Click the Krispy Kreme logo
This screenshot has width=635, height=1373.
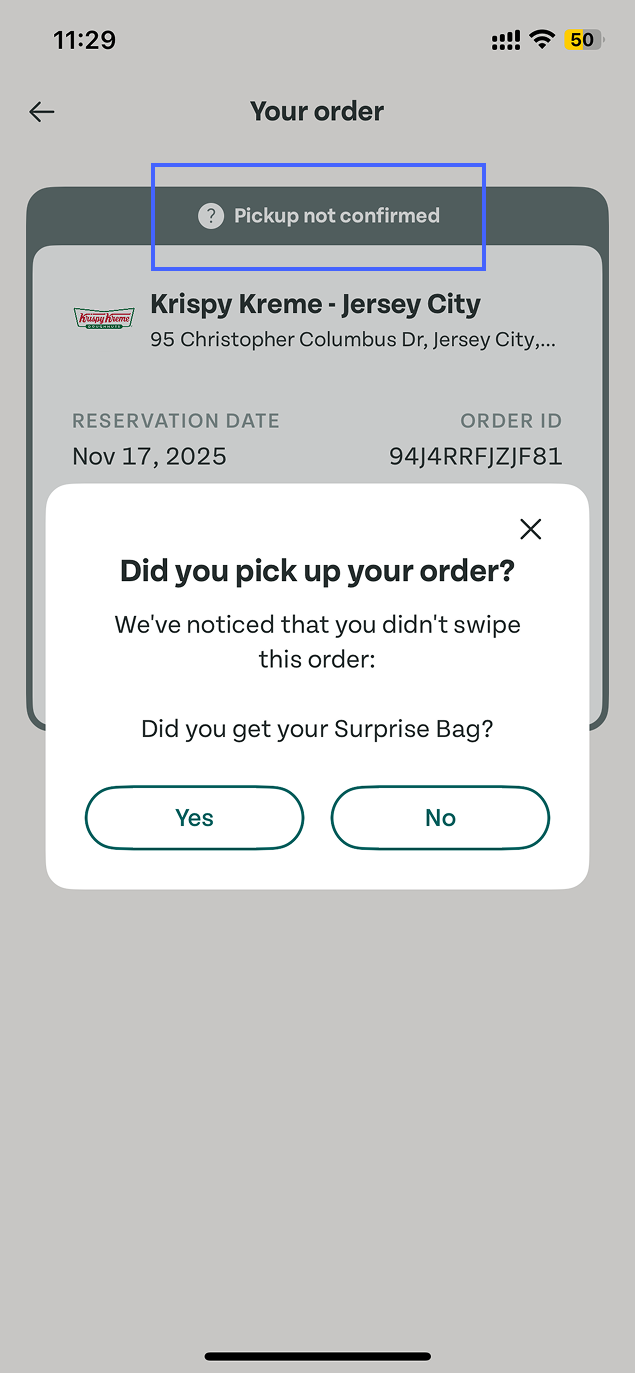click(104, 318)
